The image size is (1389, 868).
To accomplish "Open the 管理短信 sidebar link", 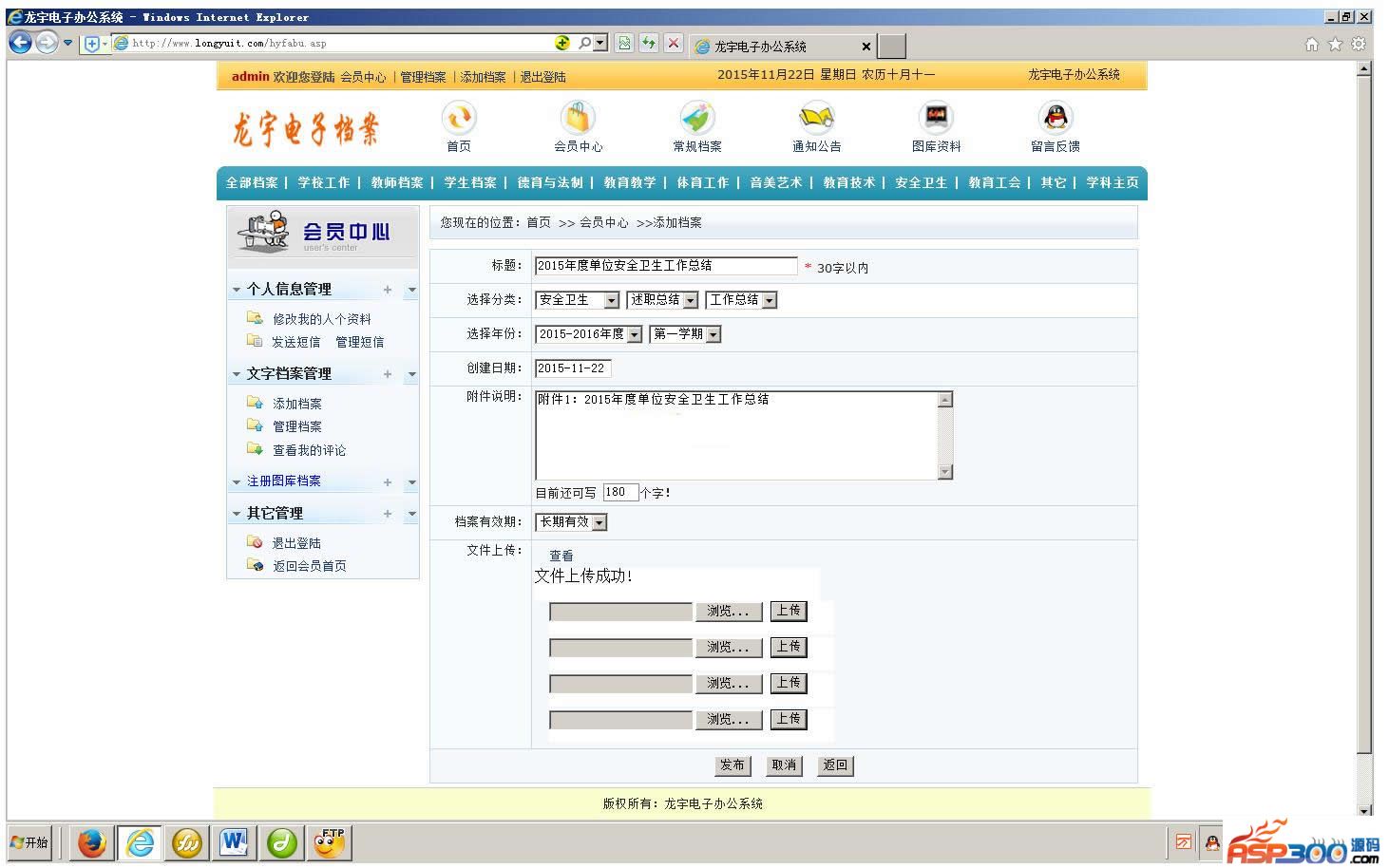I will click(360, 343).
